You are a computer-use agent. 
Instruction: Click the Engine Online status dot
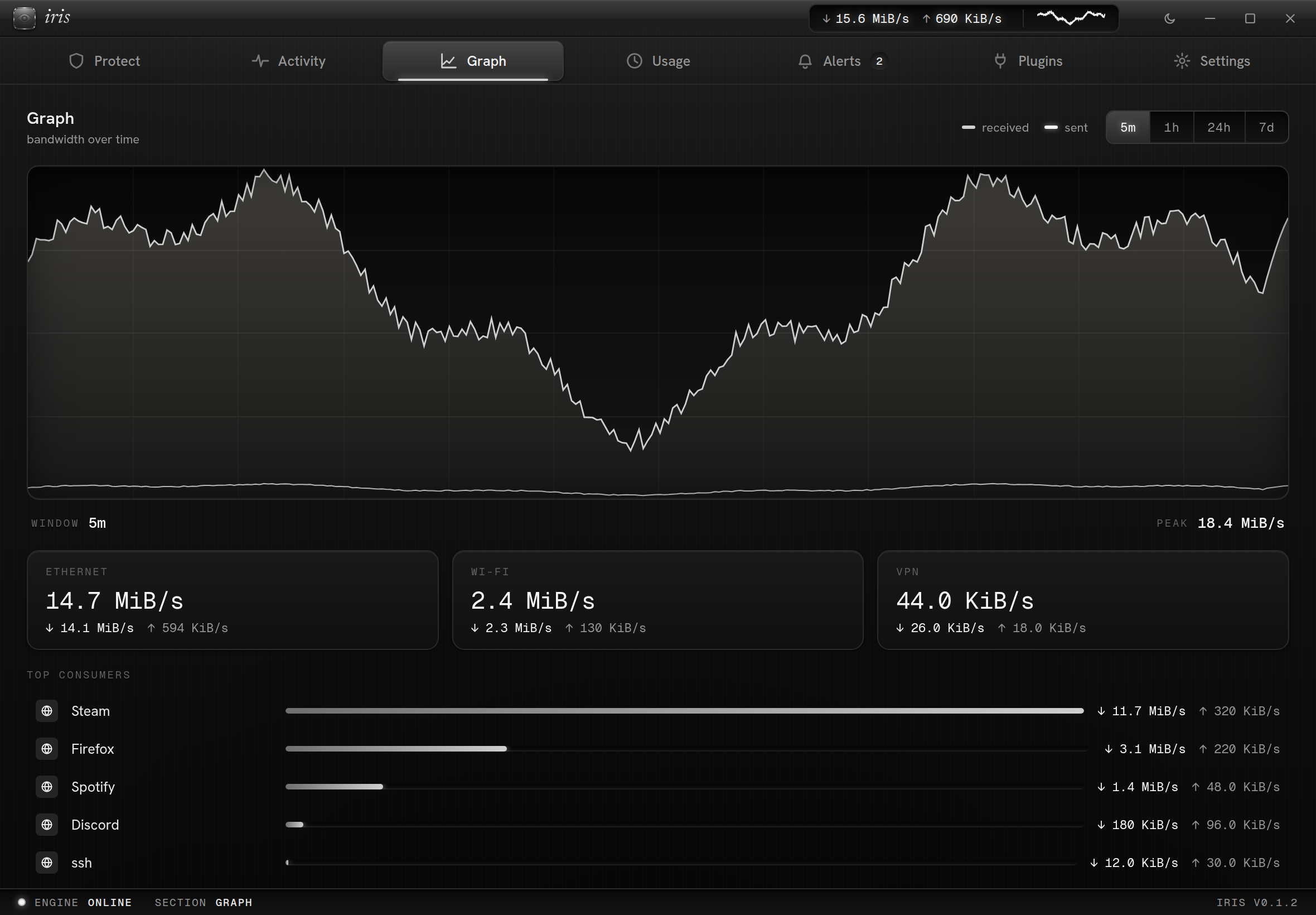(x=22, y=902)
